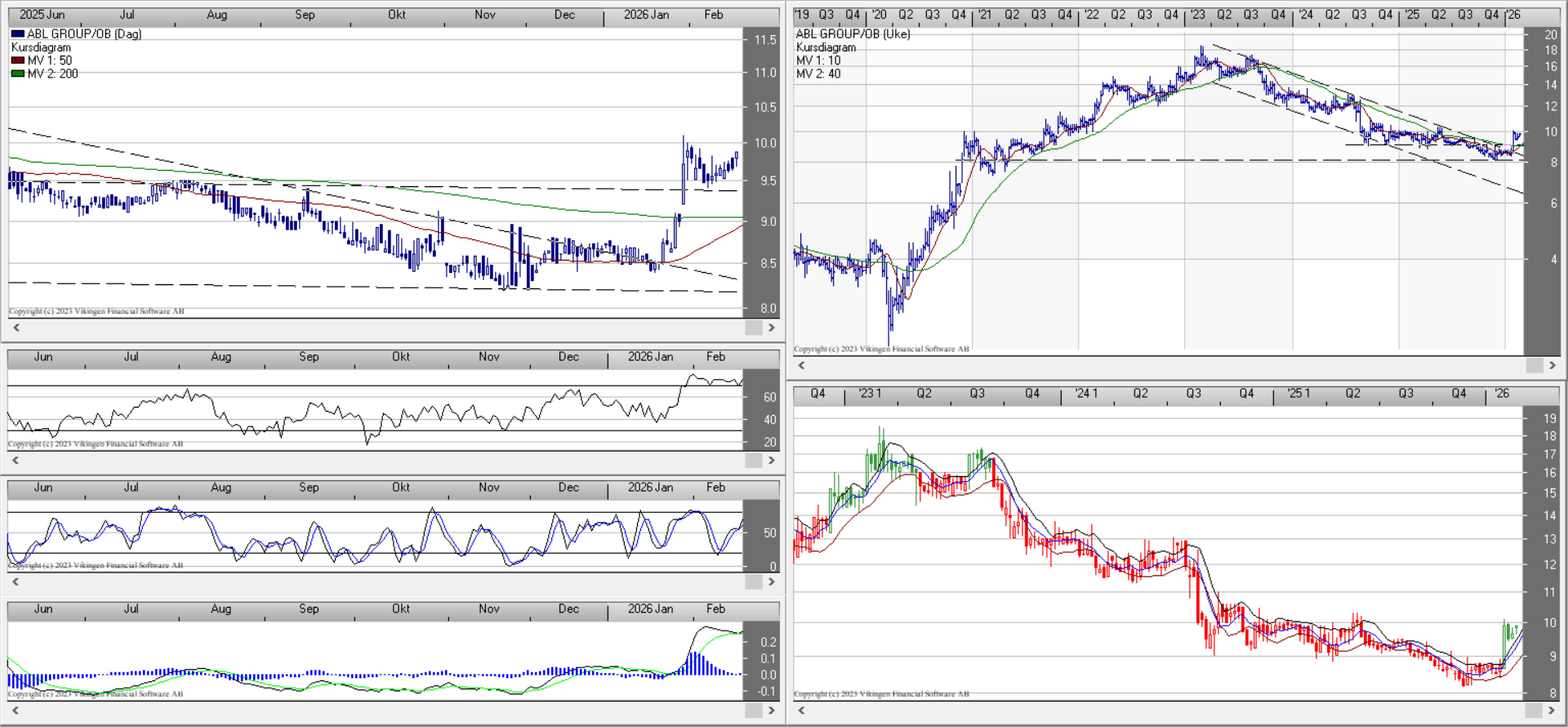The height and width of the screenshot is (727, 1568).
Task: Click the left scroll arrow under the stochastic panel
Action: pyautogui.click(x=16, y=582)
